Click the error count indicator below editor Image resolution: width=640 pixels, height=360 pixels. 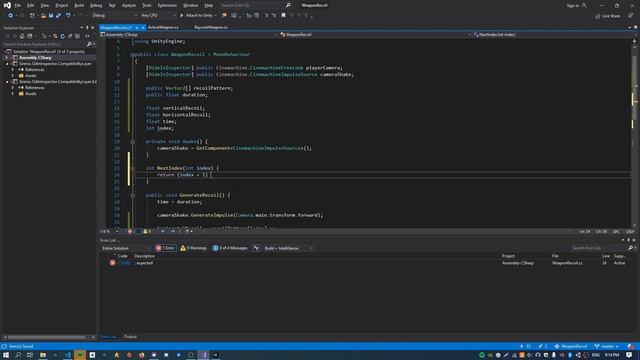click(132, 231)
